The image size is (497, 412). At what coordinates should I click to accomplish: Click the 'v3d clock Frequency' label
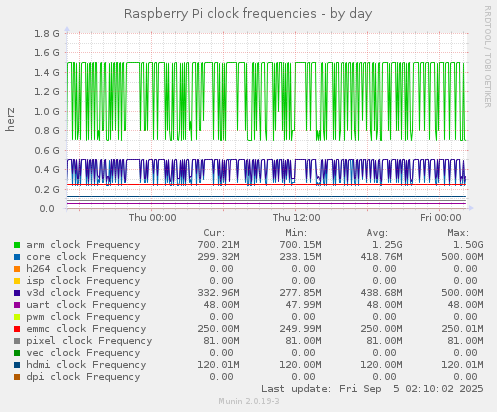point(83,293)
